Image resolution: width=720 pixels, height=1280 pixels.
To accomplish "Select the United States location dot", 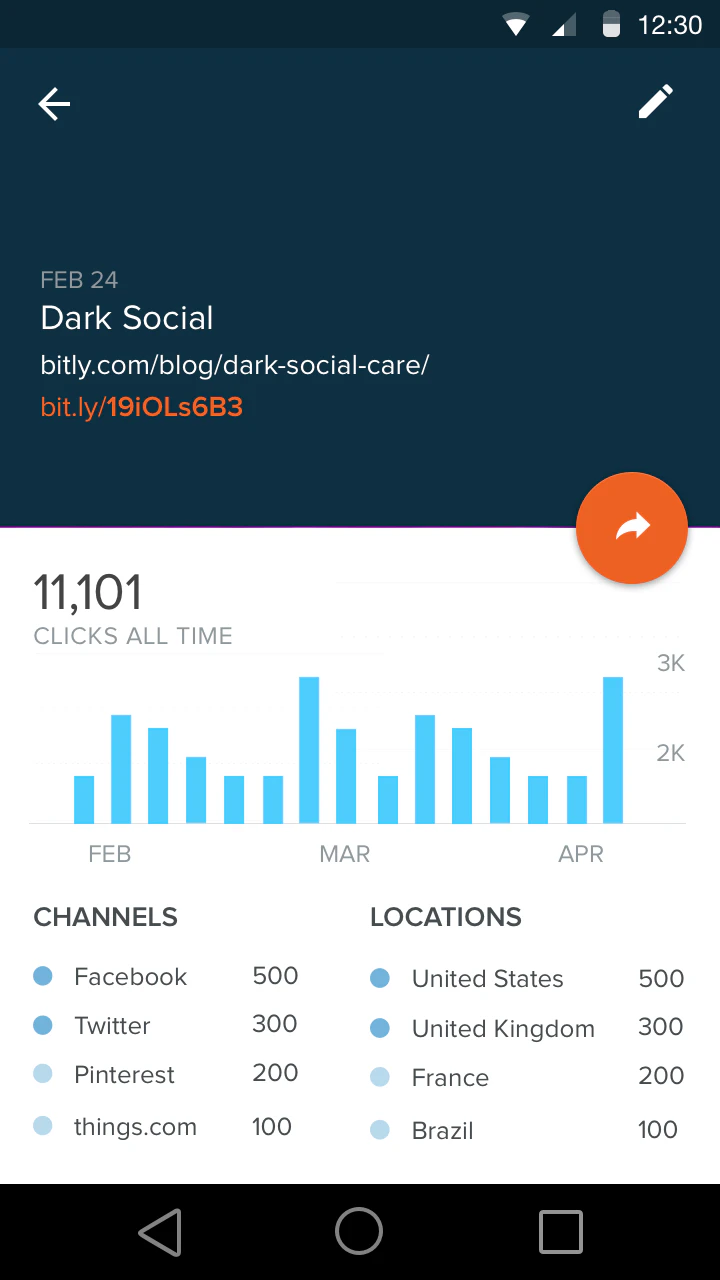I will tap(380, 978).
